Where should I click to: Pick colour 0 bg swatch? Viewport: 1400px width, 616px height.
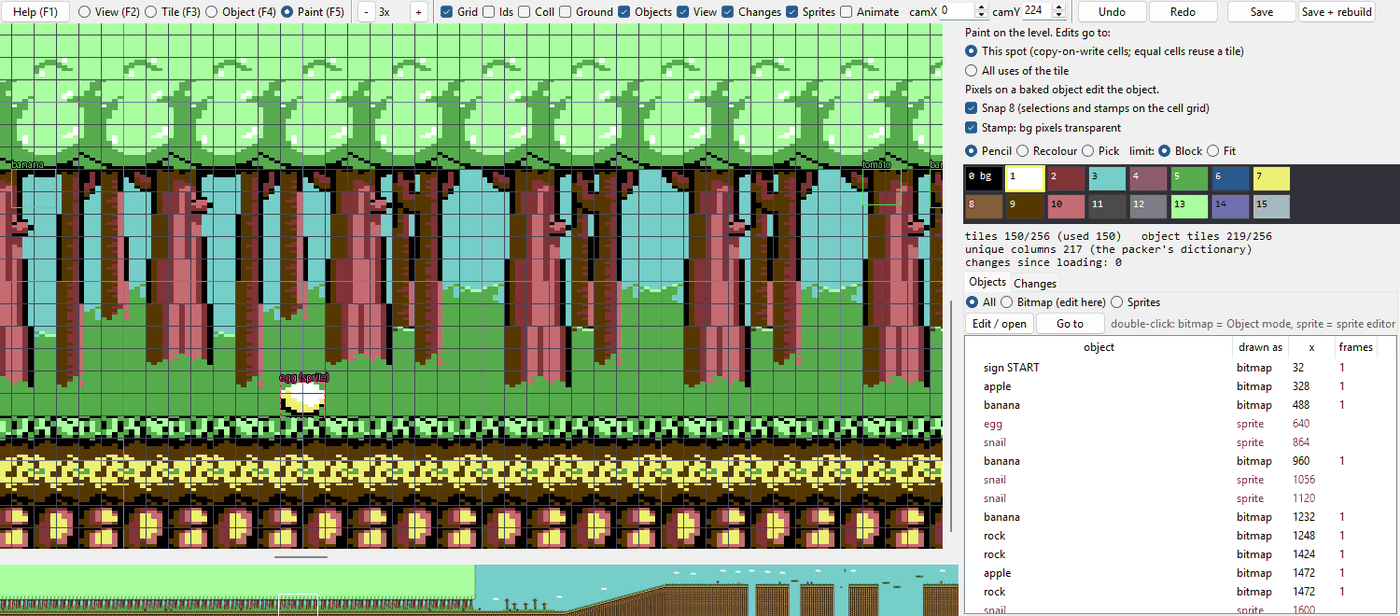(x=982, y=179)
